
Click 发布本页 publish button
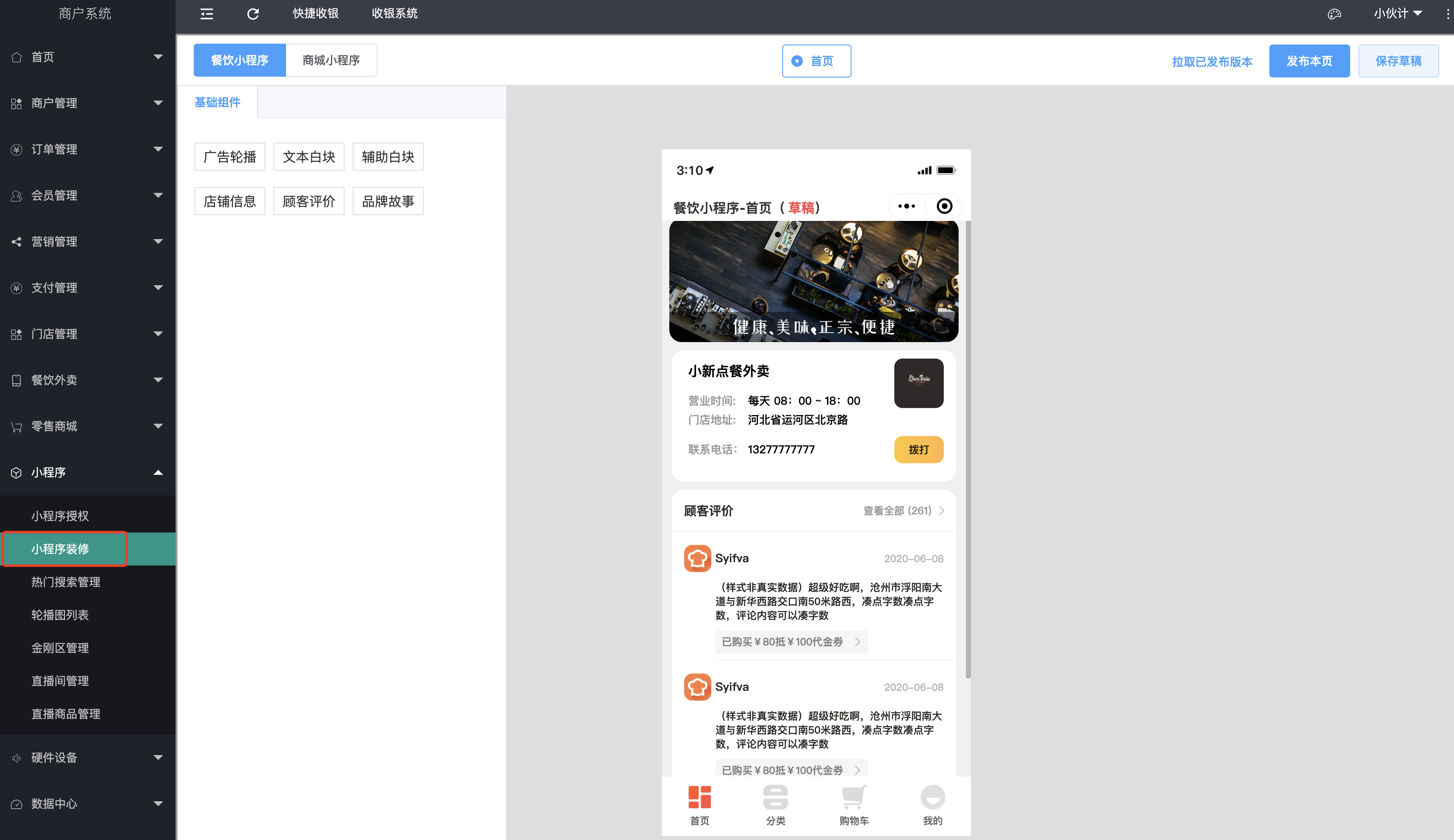pos(1309,61)
